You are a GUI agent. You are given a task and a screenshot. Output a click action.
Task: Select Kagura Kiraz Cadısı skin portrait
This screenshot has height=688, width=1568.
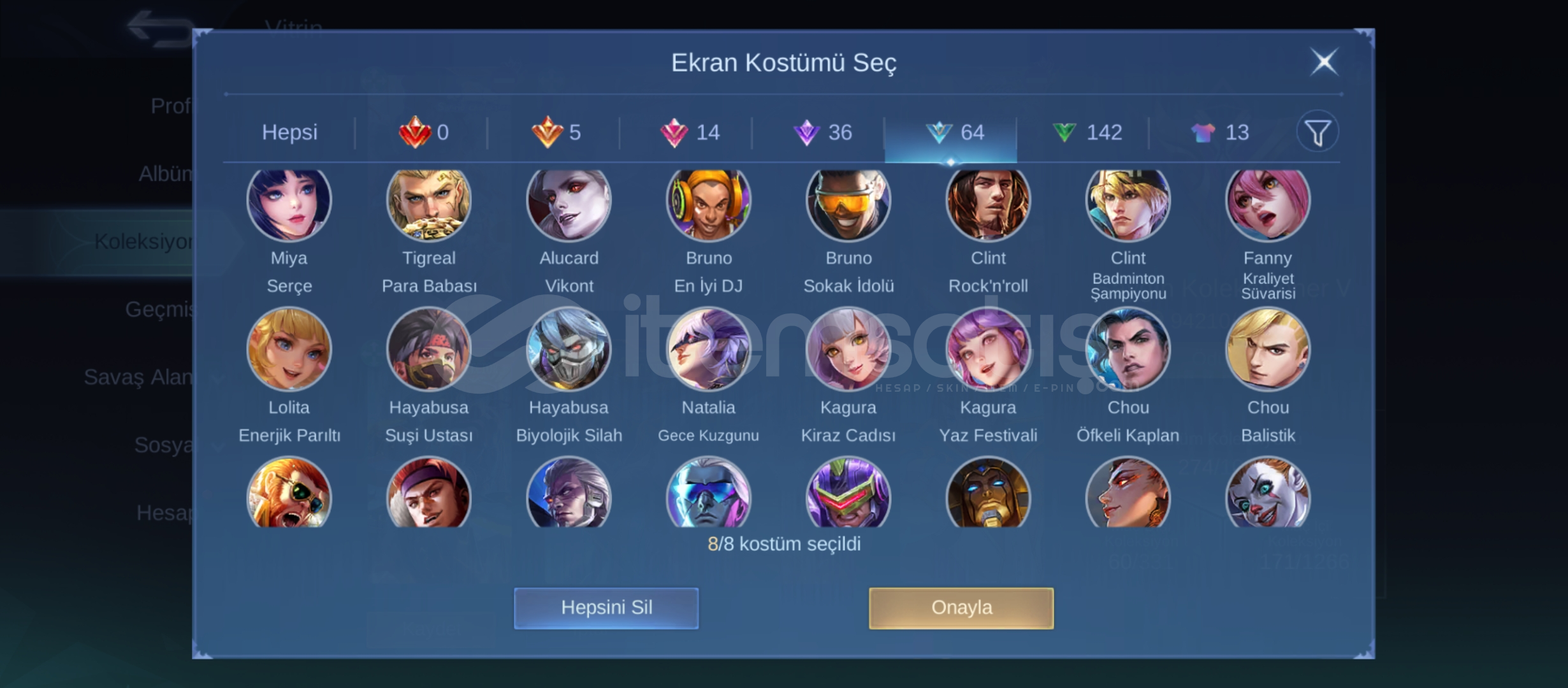848,349
